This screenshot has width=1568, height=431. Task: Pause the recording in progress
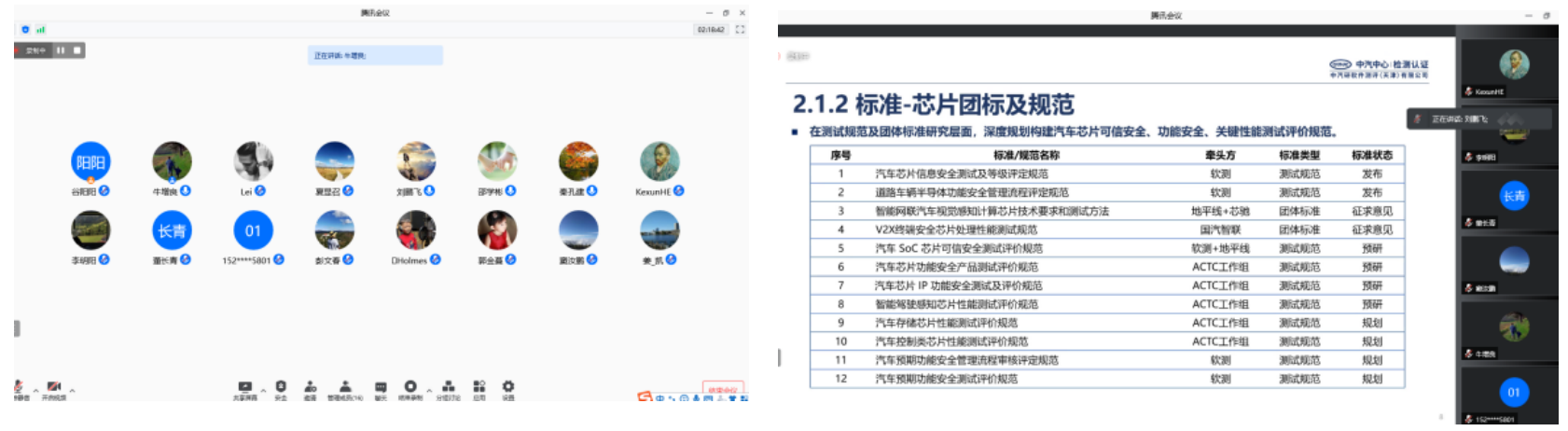tap(61, 50)
